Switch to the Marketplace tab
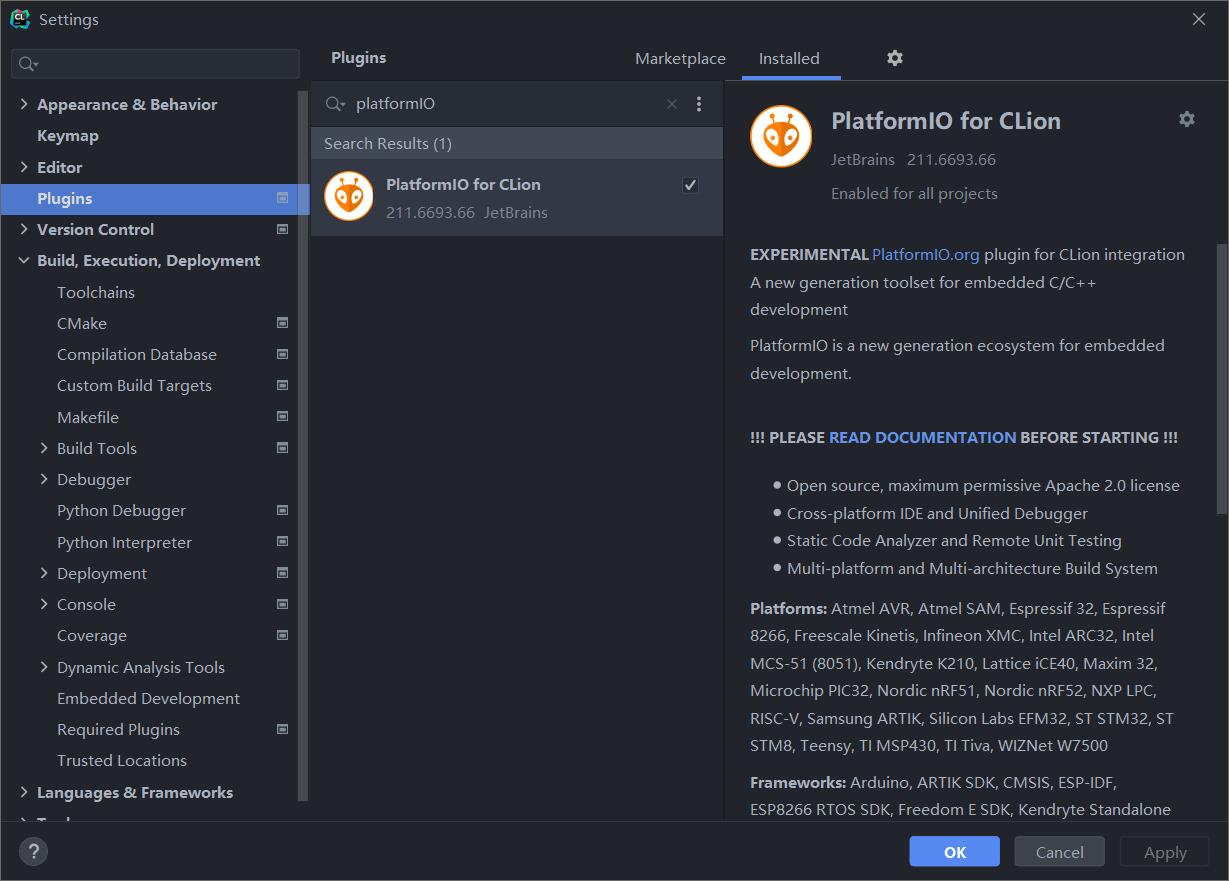Screen dimensions: 1229x881 tap(680, 59)
